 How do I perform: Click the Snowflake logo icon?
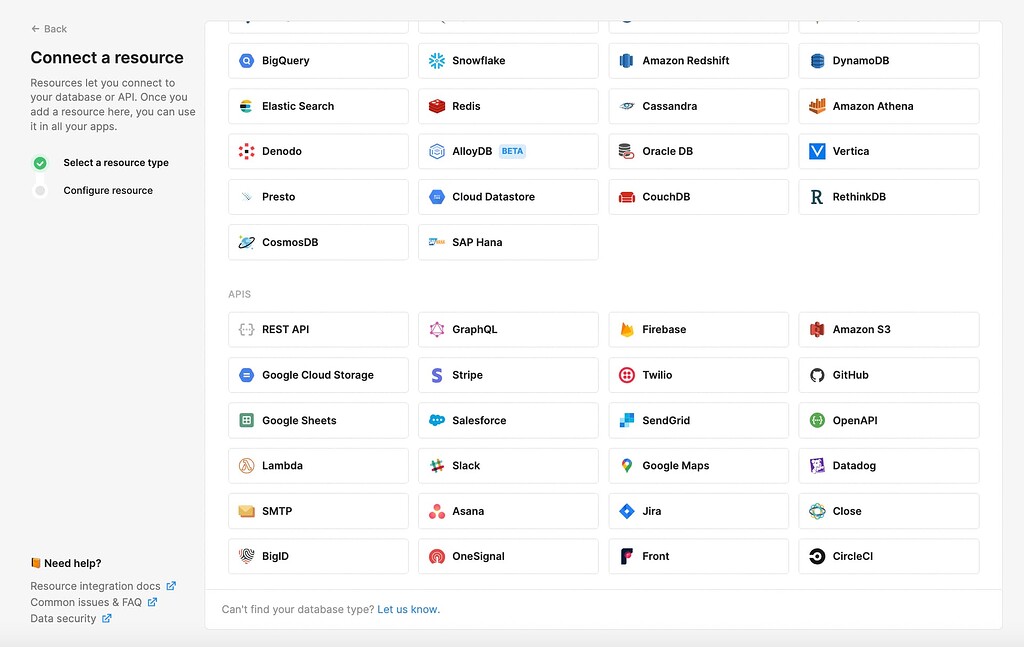(x=436, y=61)
